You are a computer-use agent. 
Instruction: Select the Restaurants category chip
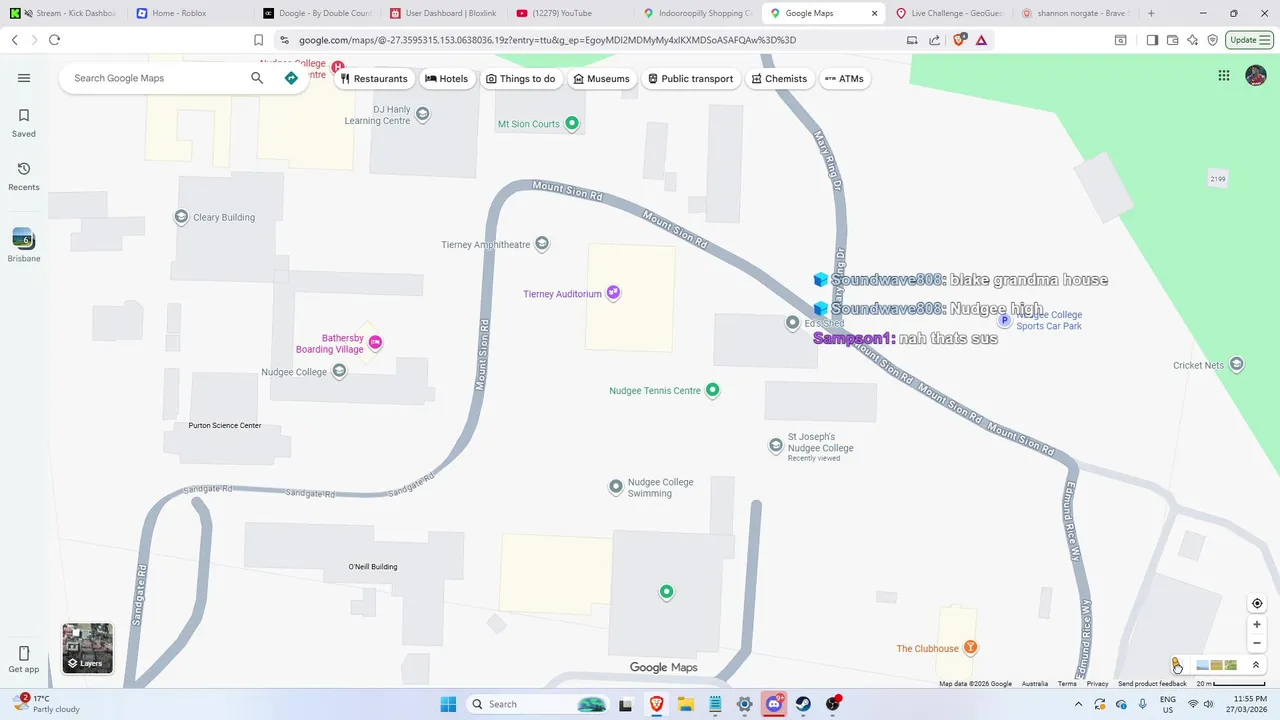click(374, 79)
